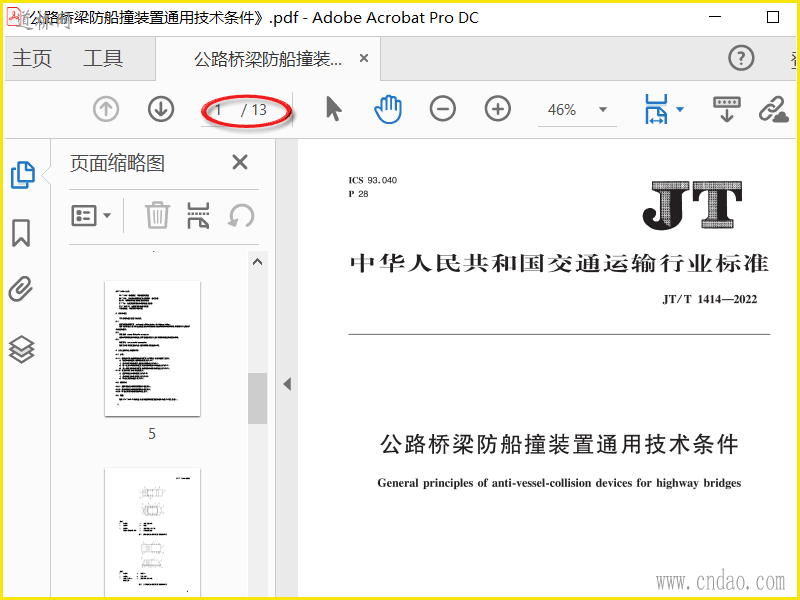Edit the current page number field
This screenshot has height=600, width=800.
coord(218,110)
